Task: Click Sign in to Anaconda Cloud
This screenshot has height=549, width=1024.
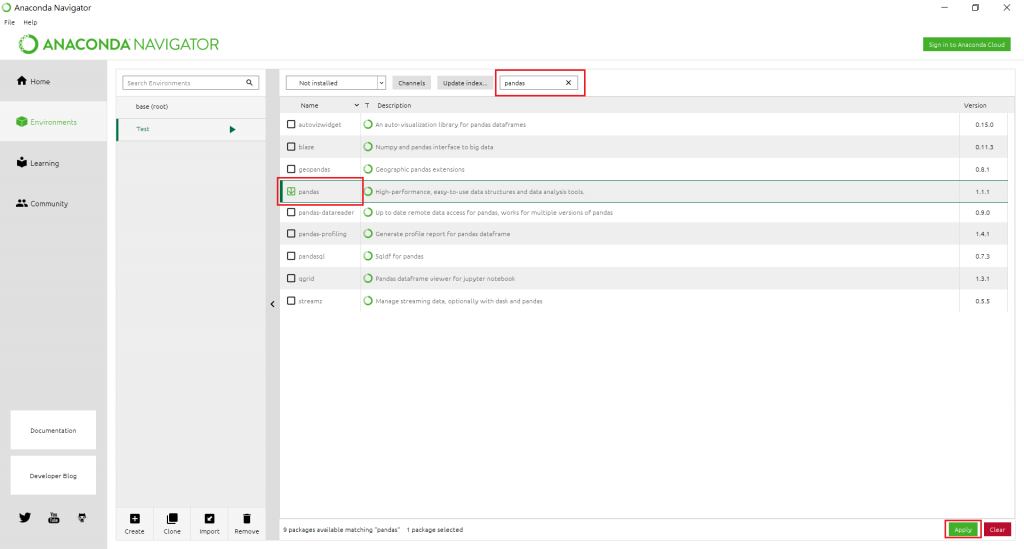Action: pos(967,44)
